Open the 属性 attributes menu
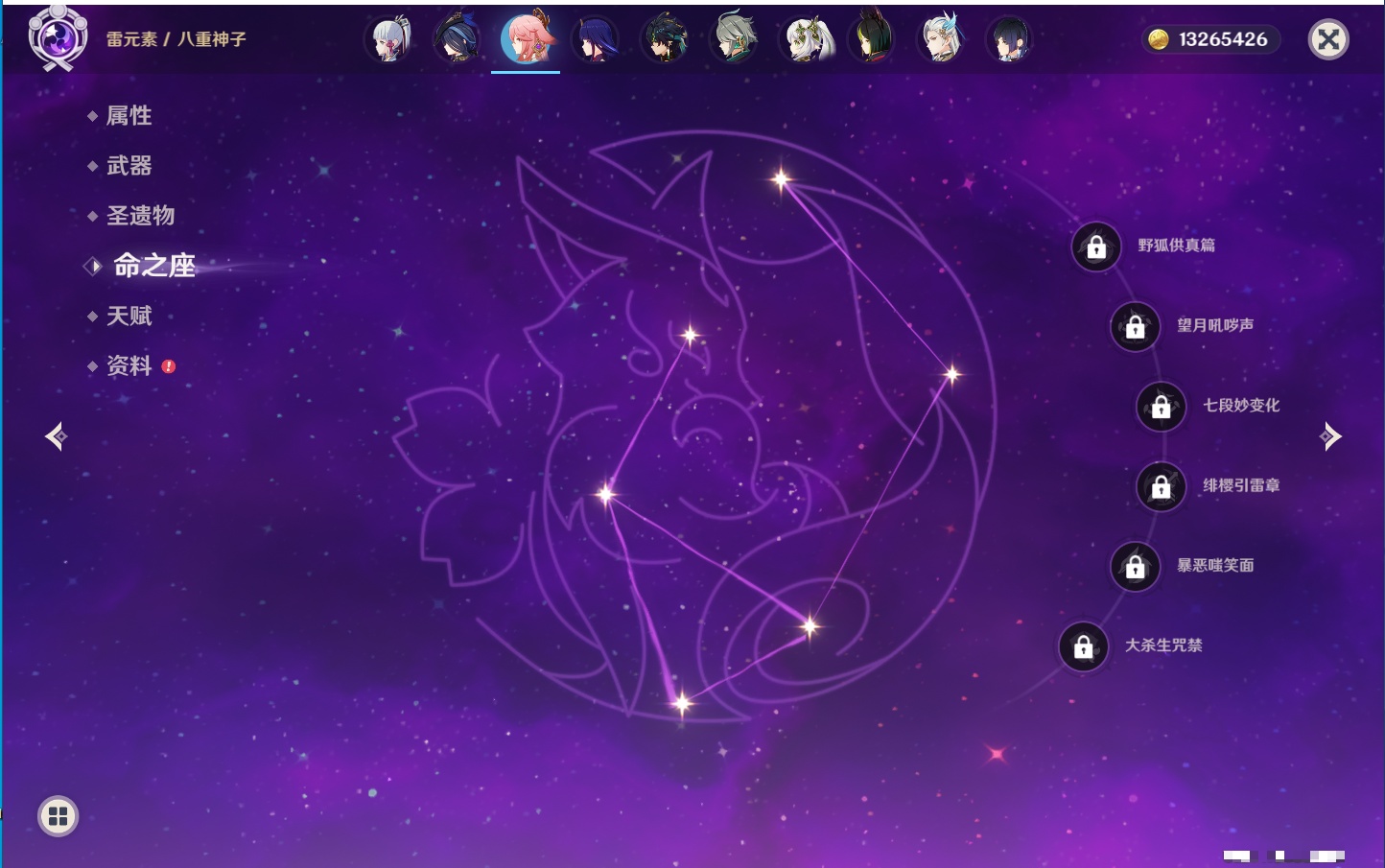Image resolution: width=1385 pixels, height=868 pixels. pyautogui.click(x=129, y=116)
